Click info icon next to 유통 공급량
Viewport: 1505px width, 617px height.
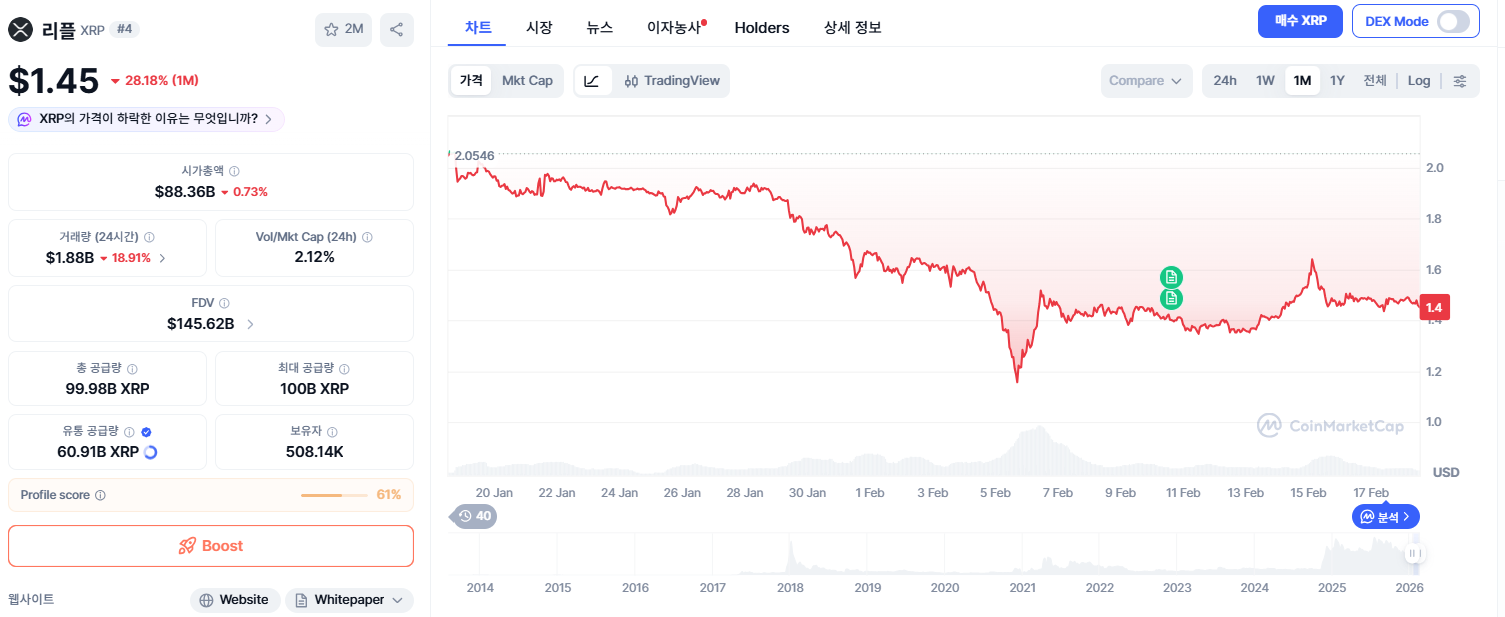pos(129,432)
